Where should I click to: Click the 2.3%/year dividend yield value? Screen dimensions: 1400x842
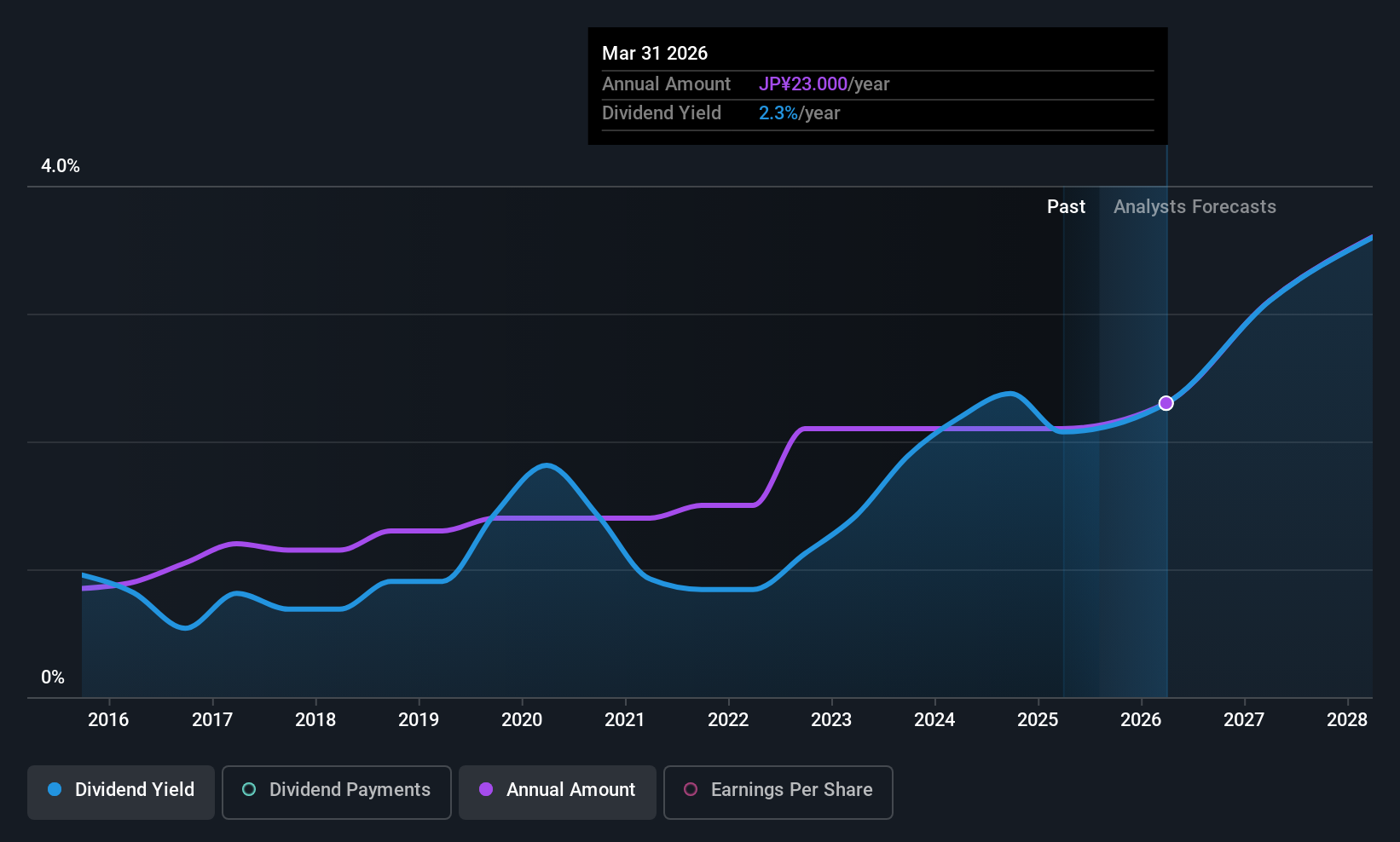tap(799, 113)
